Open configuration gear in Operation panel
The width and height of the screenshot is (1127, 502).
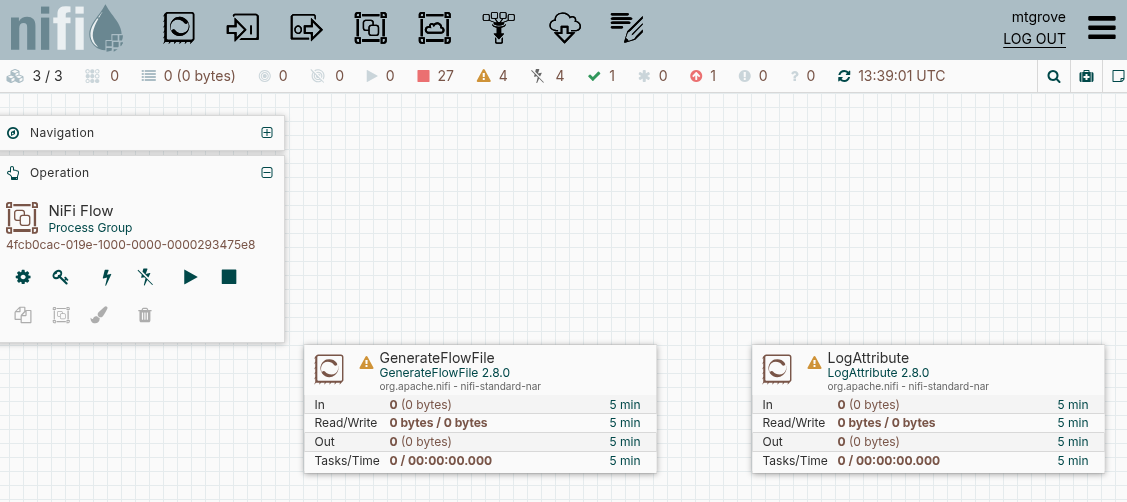(x=24, y=277)
